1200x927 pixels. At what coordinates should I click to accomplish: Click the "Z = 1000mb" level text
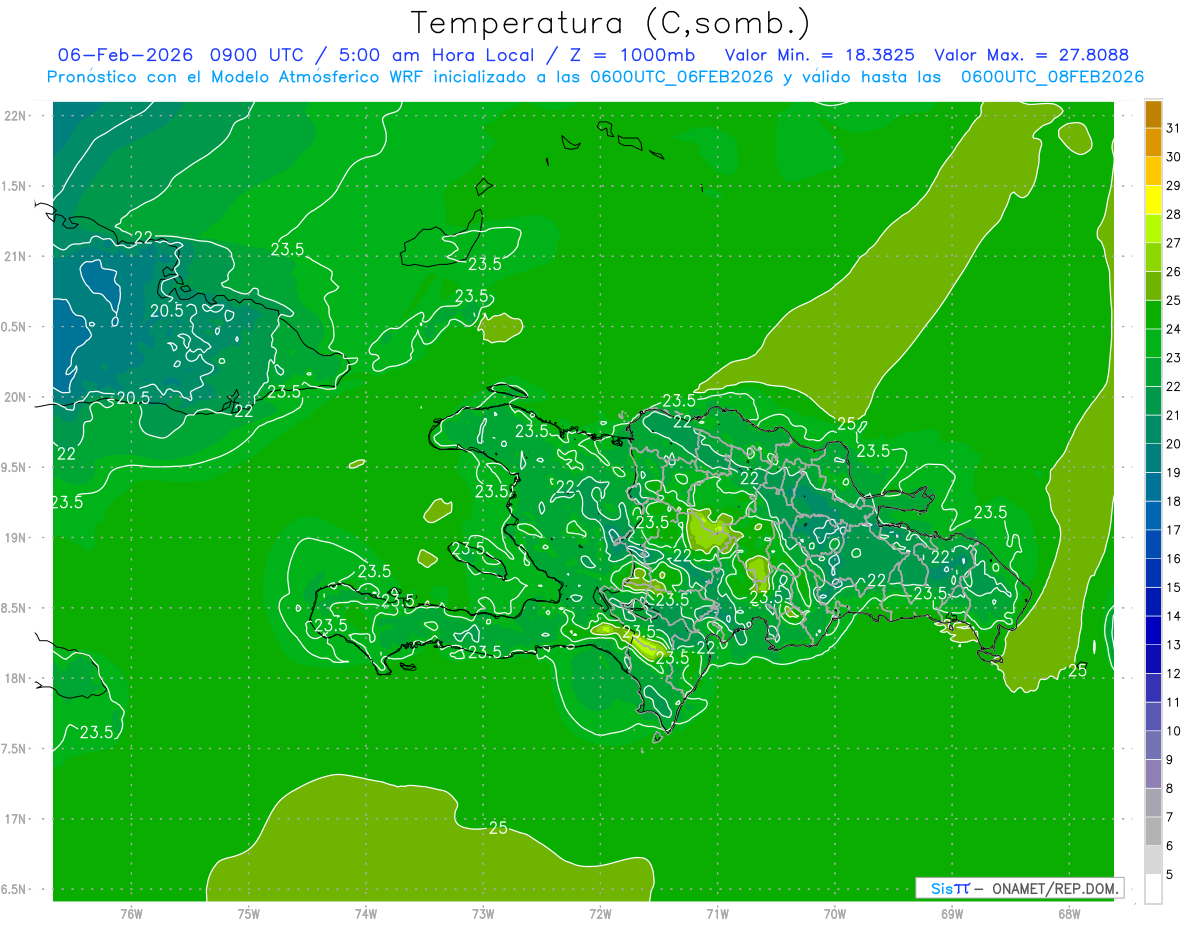click(x=630, y=54)
